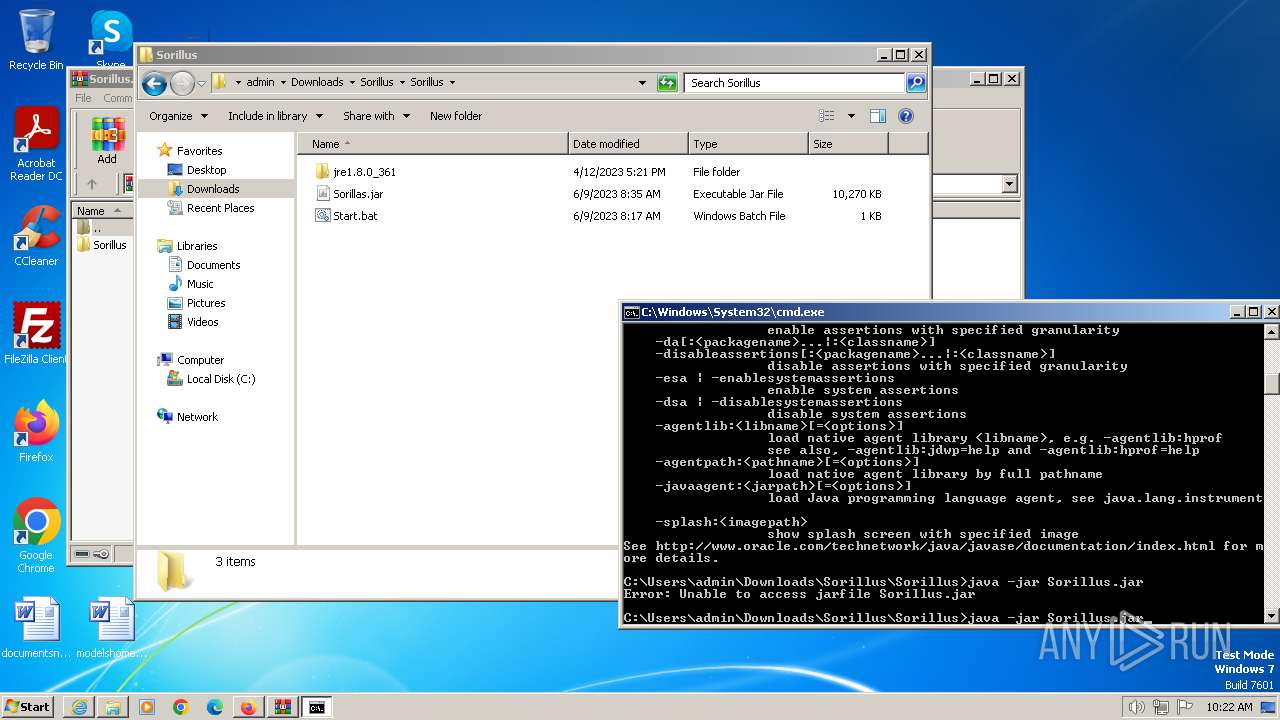This screenshot has width=1280, height=720.
Task: Open the Acrobat Reader DC shortcut
Action: [36, 145]
